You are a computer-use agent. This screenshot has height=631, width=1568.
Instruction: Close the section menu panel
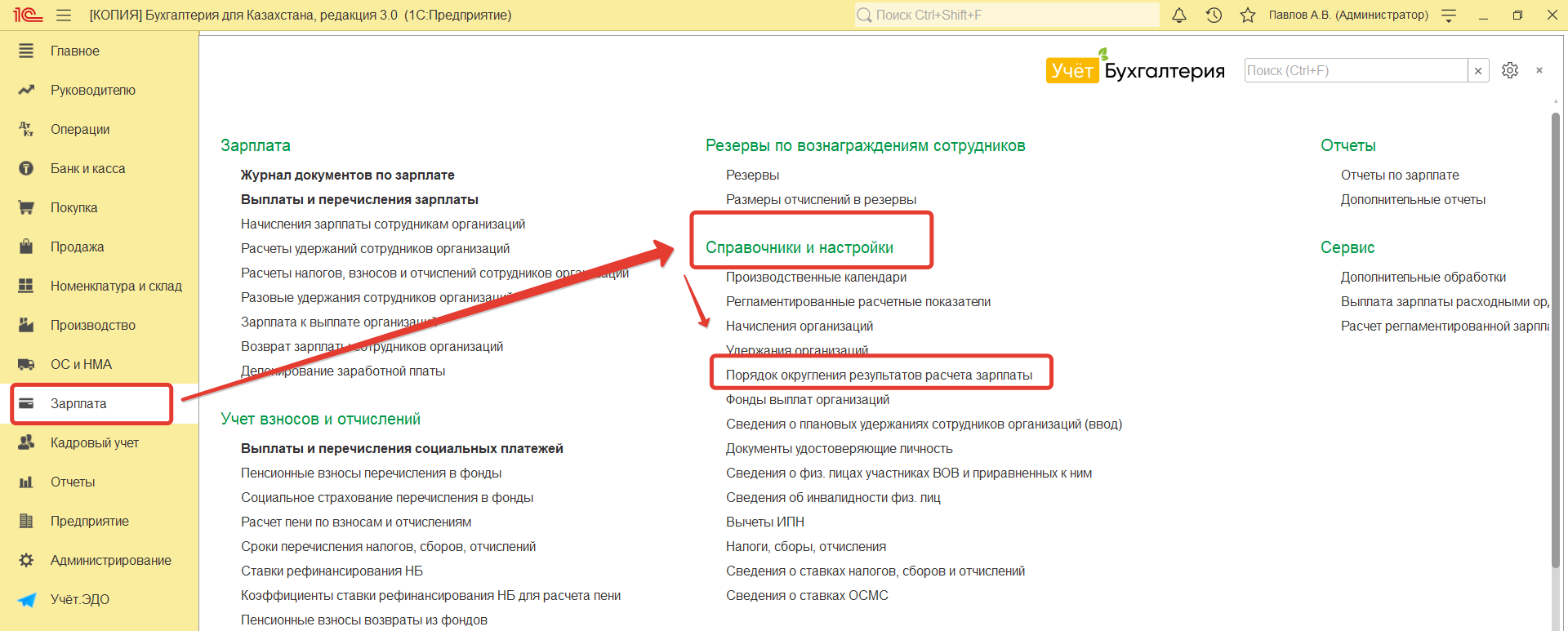[x=1539, y=70]
